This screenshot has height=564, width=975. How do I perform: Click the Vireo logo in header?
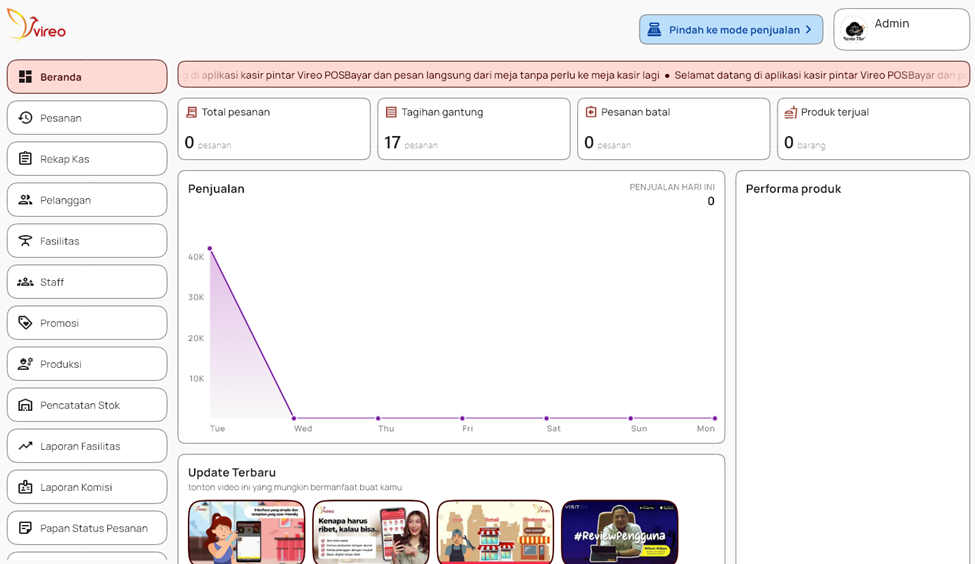click(x=37, y=27)
